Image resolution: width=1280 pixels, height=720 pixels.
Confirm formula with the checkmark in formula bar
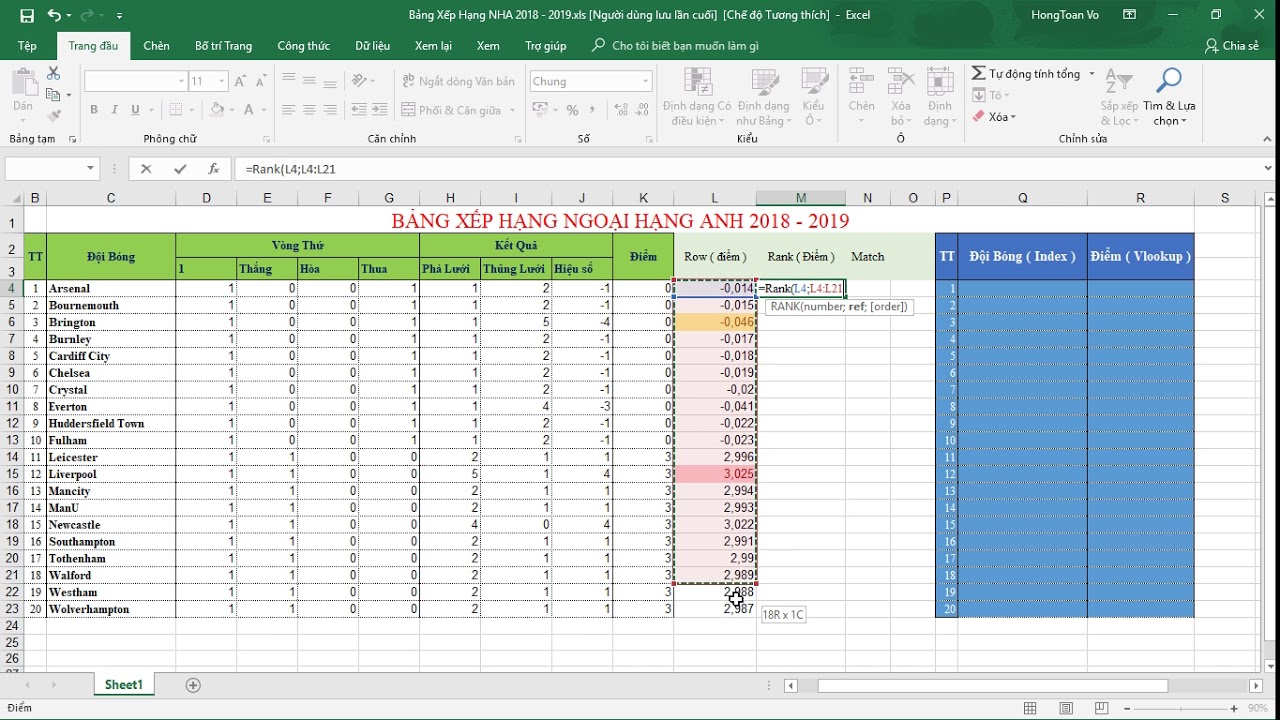(180, 169)
